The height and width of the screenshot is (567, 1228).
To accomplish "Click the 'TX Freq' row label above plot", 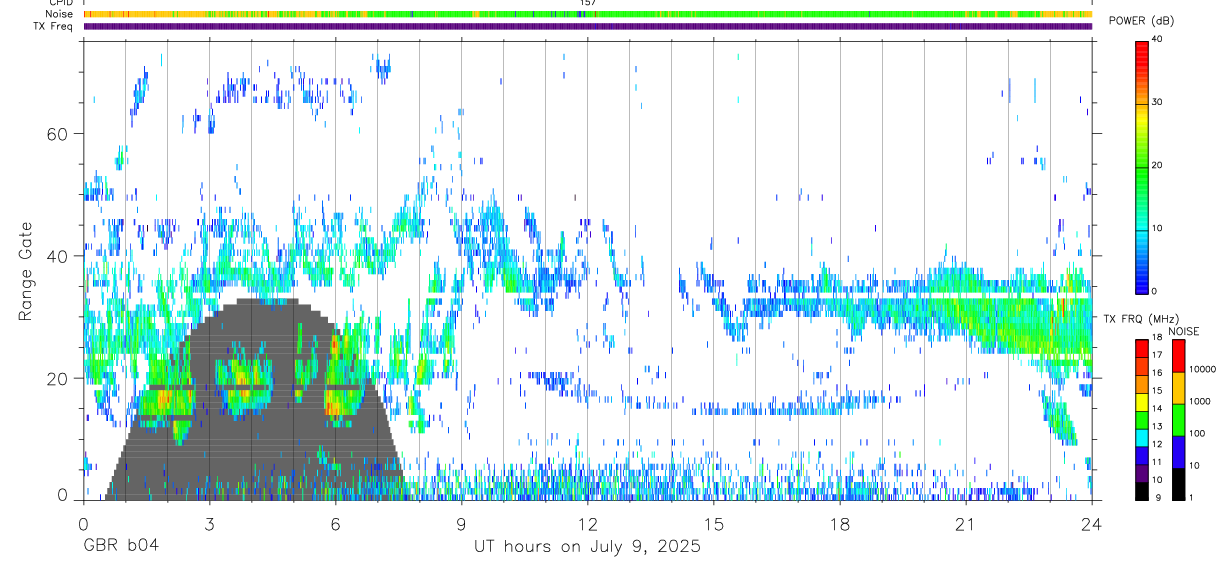I will (x=54, y=26).
